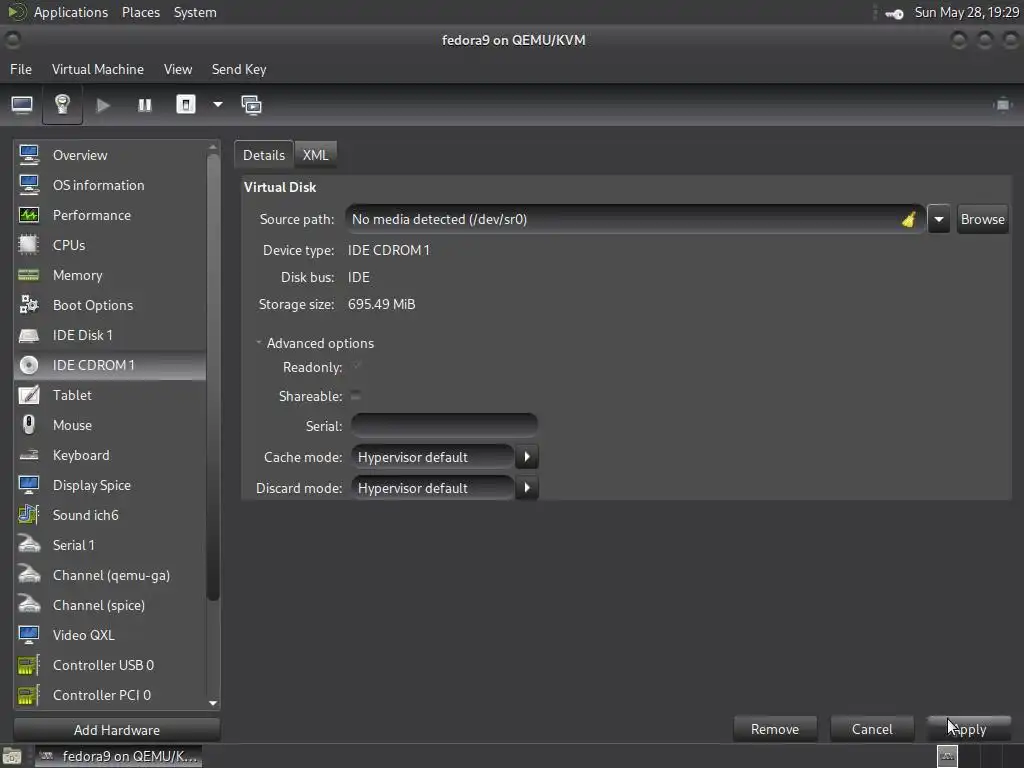Open Display Spice entry
The width and height of the screenshot is (1024, 768).
click(x=110, y=485)
